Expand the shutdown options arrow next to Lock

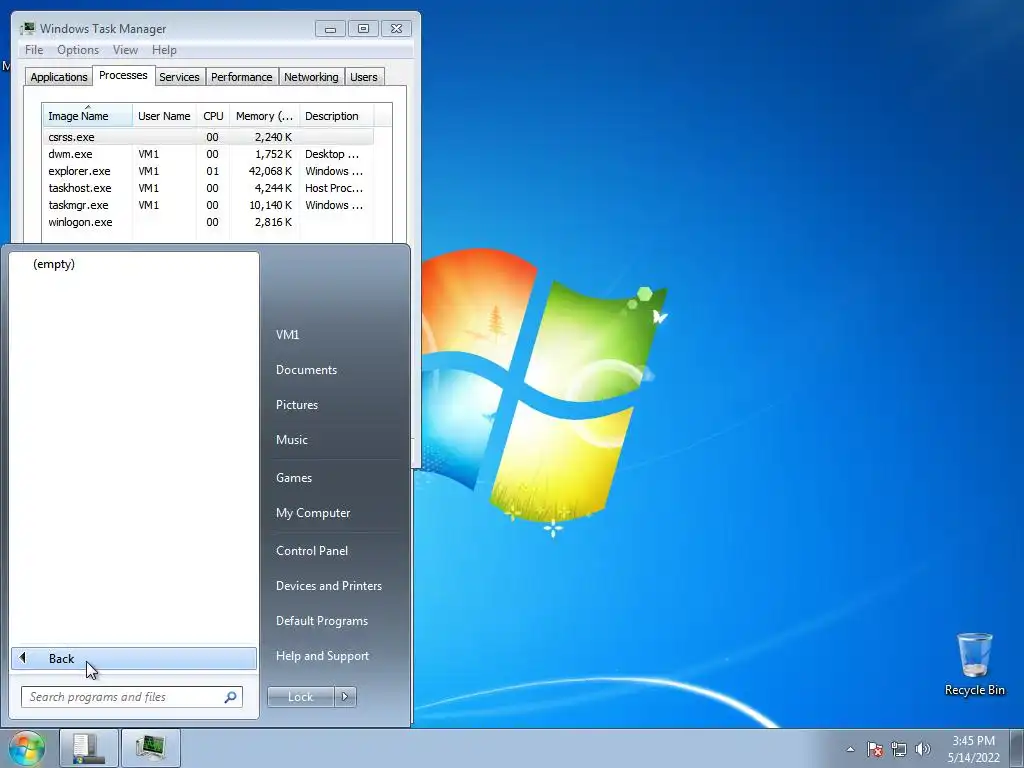pos(345,697)
